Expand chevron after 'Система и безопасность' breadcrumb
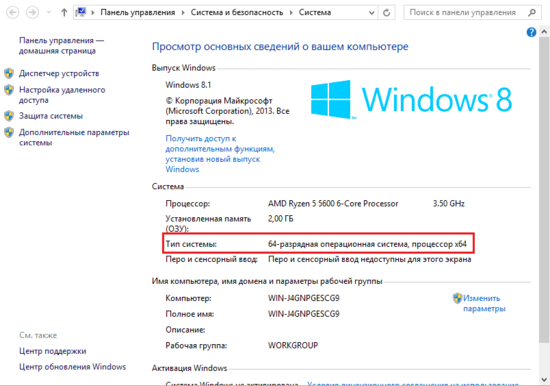This screenshot has height=386, width=550. pos(291,13)
